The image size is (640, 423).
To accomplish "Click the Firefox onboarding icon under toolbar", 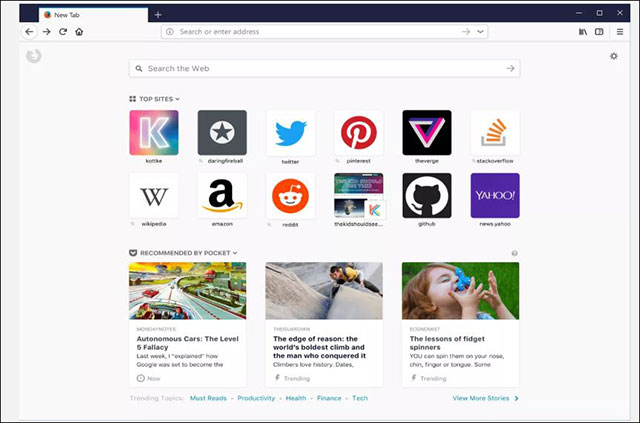I will 34,56.
